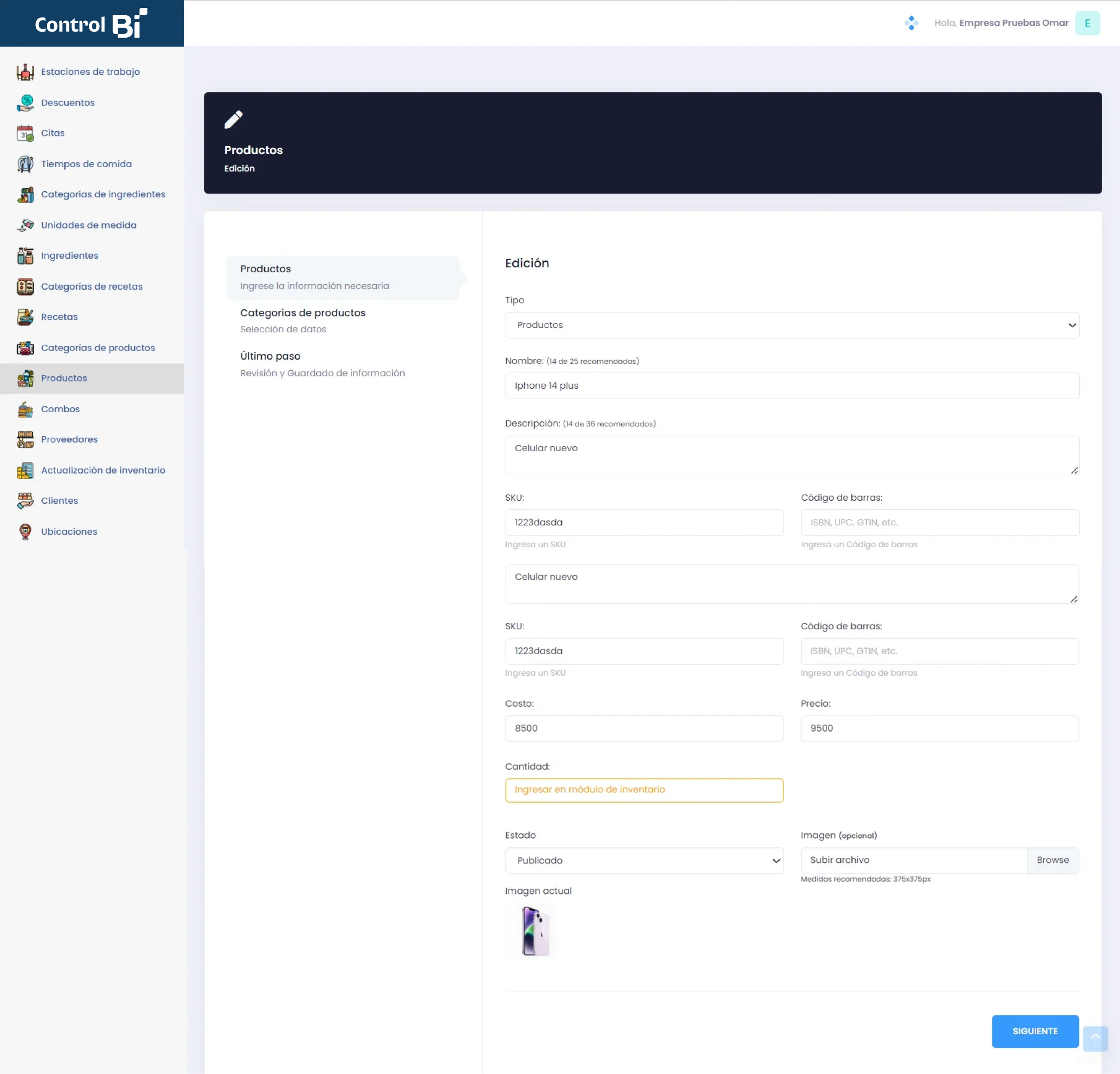
Task: Click the Categorías de recetas icon
Action: click(25, 286)
